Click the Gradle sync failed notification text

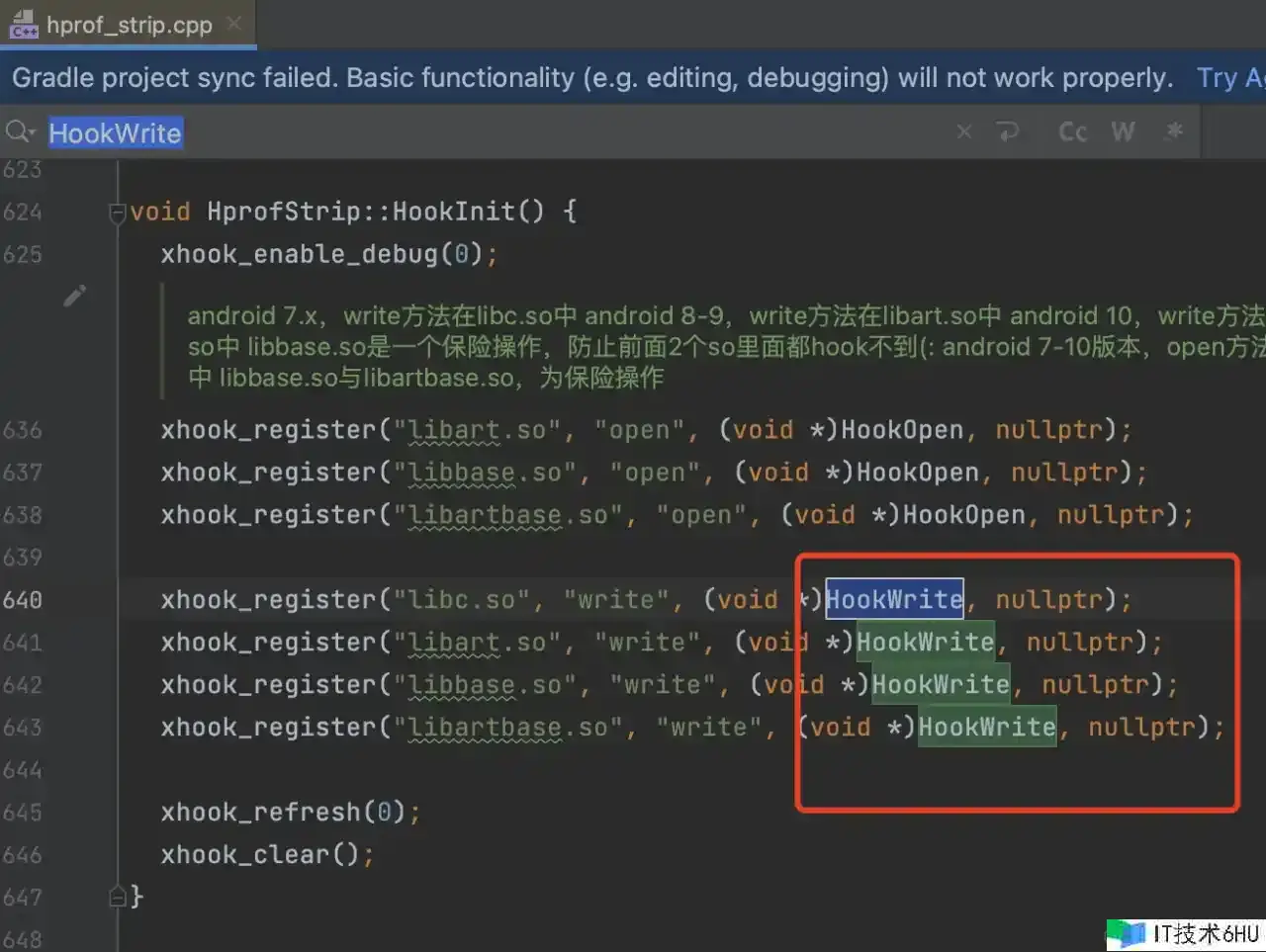pyautogui.click(x=591, y=78)
